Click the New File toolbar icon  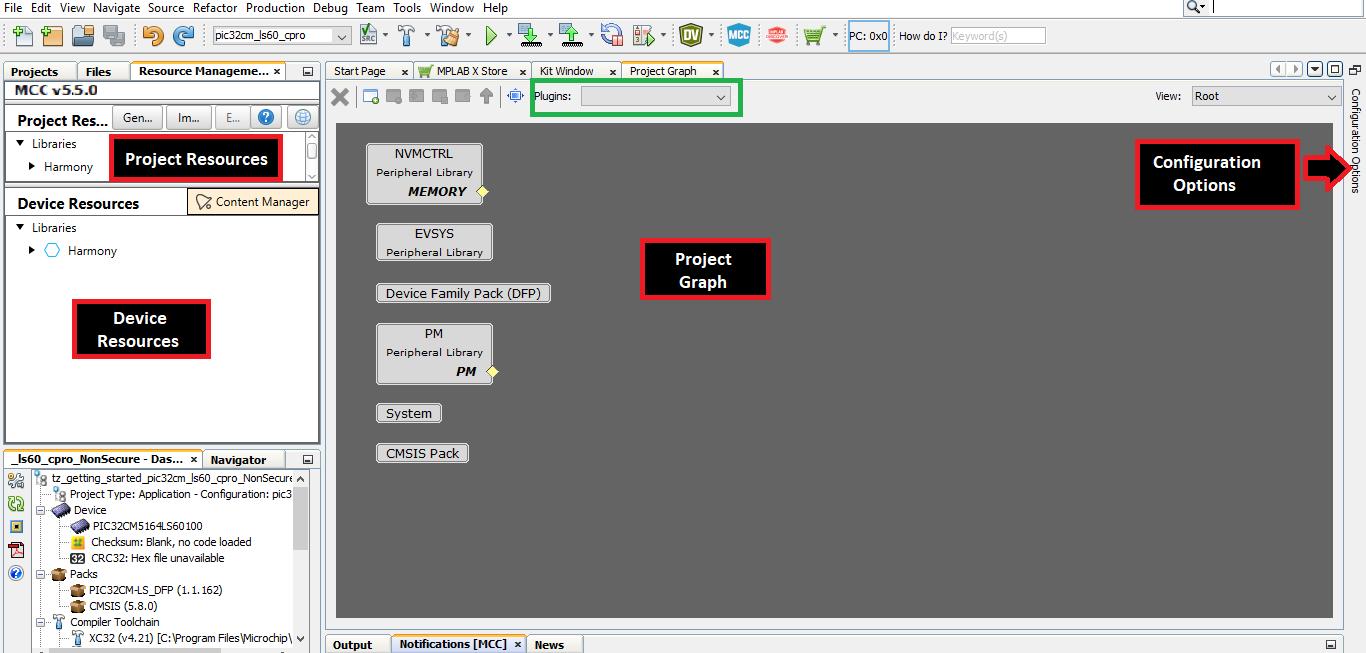[22, 36]
